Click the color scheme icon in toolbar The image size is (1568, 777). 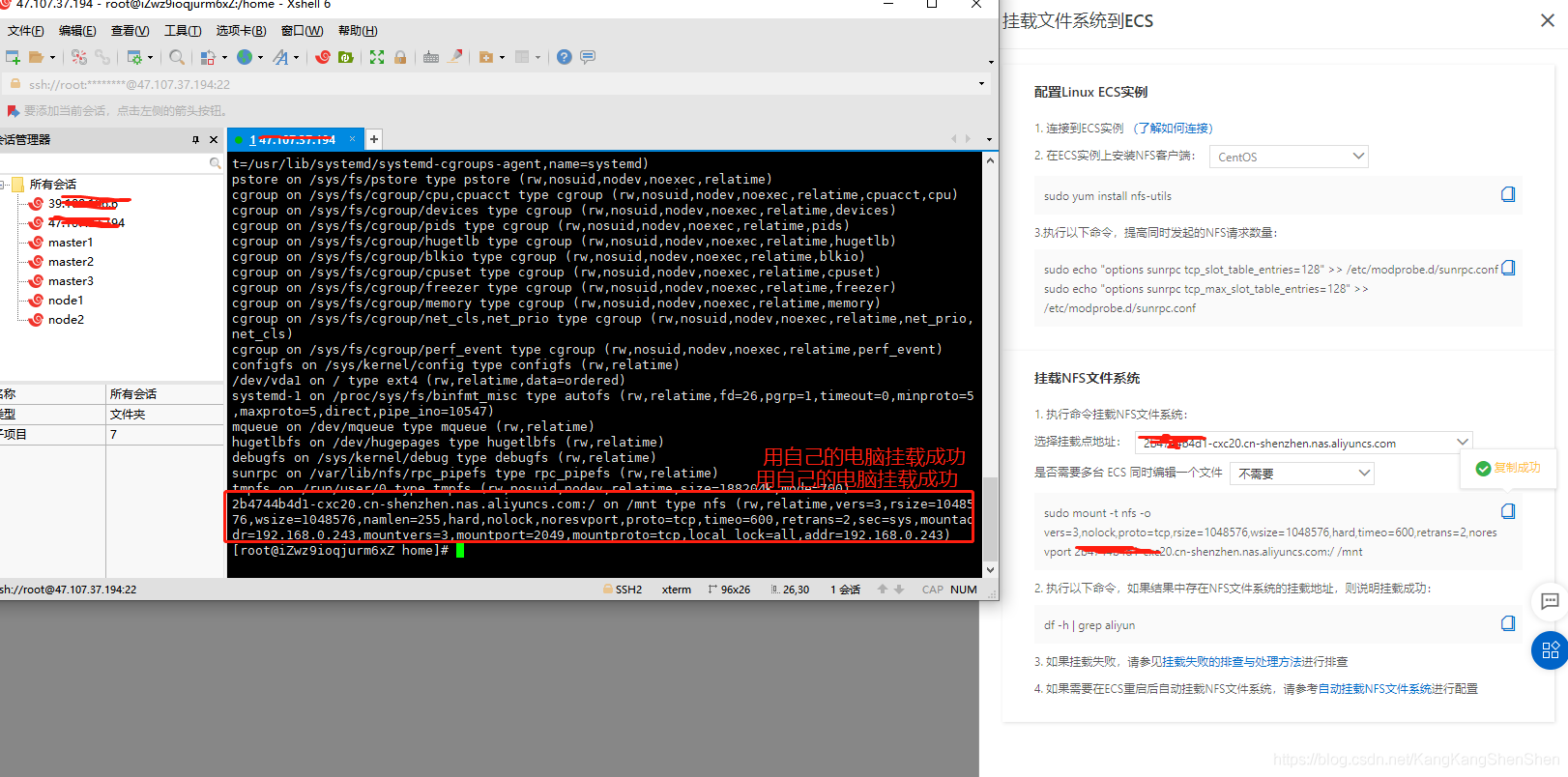coord(208,57)
